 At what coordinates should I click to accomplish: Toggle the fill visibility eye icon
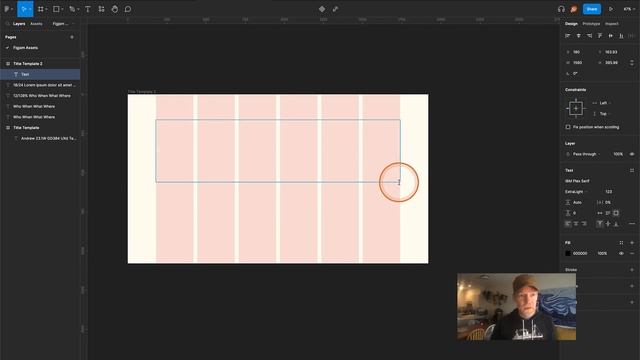[621, 253]
